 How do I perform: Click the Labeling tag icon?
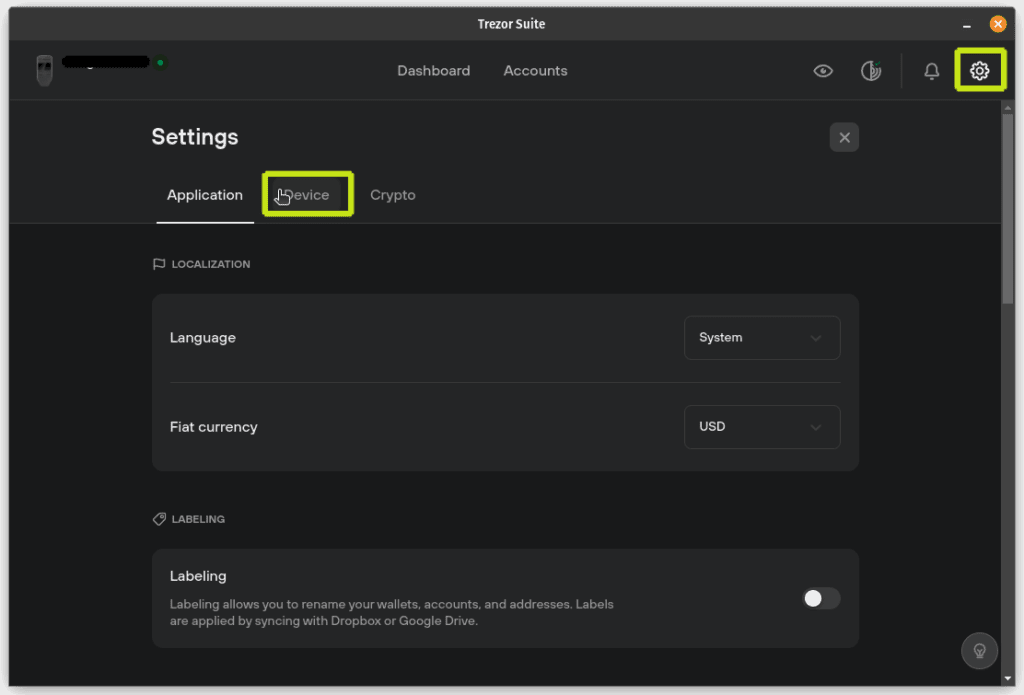point(158,519)
